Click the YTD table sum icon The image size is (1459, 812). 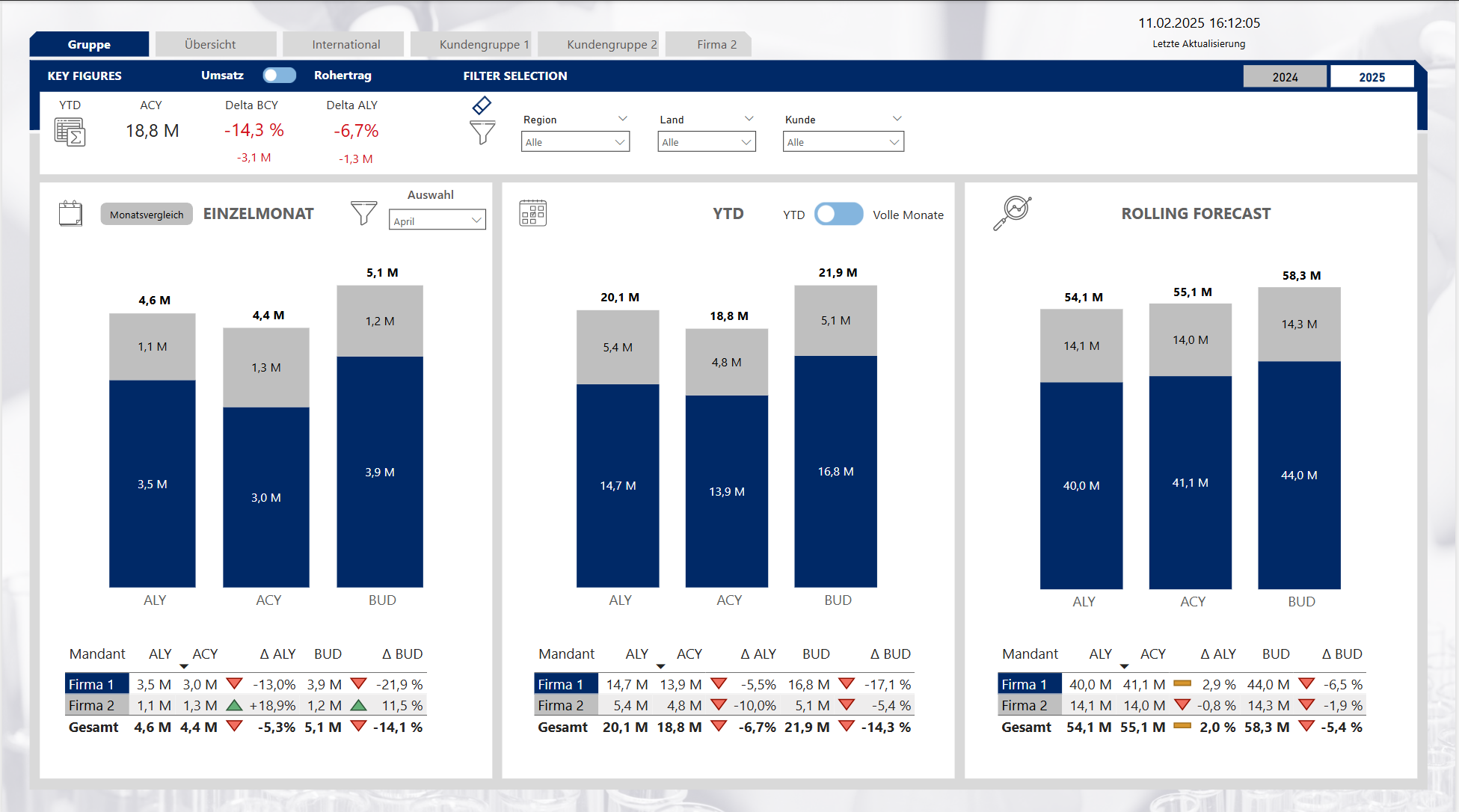pyautogui.click(x=70, y=132)
